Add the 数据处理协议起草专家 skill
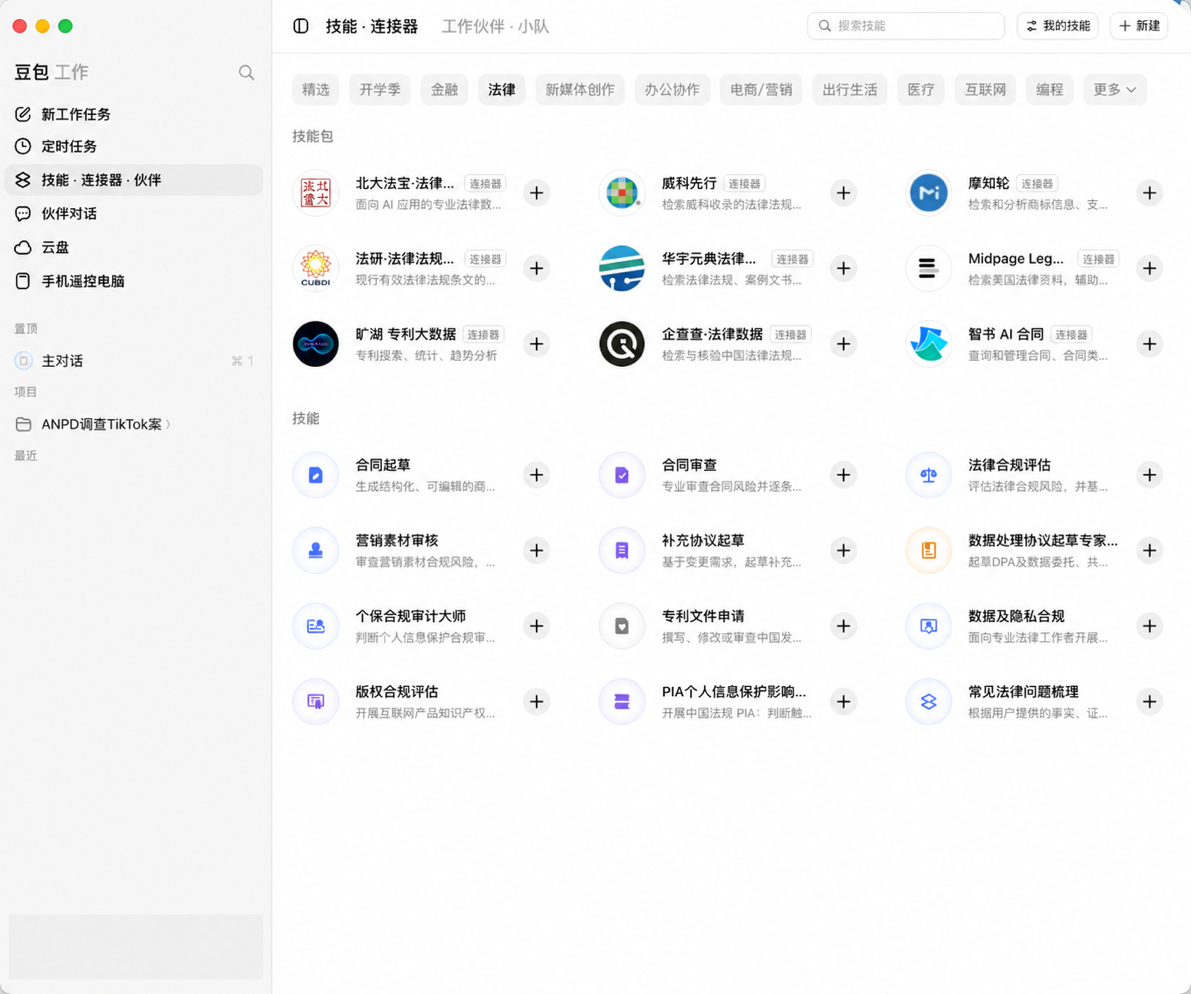This screenshot has width=1191, height=994. point(1149,551)
